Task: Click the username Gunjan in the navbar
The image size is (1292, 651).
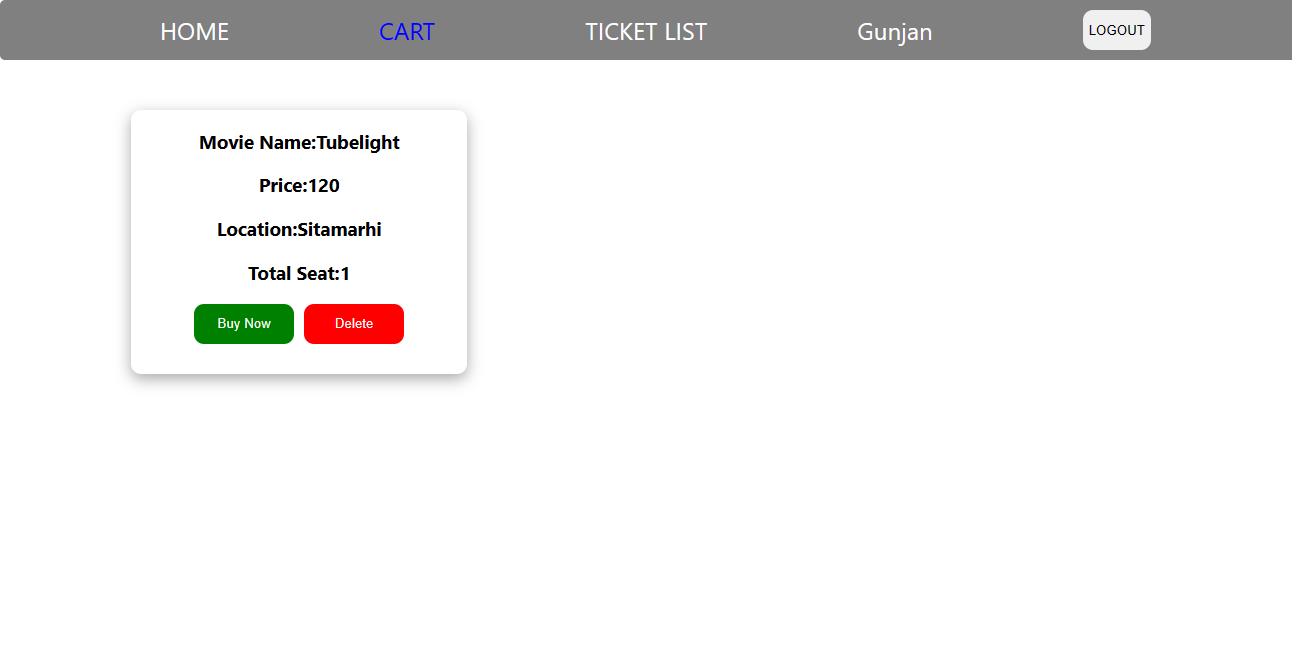Action: 894,31
